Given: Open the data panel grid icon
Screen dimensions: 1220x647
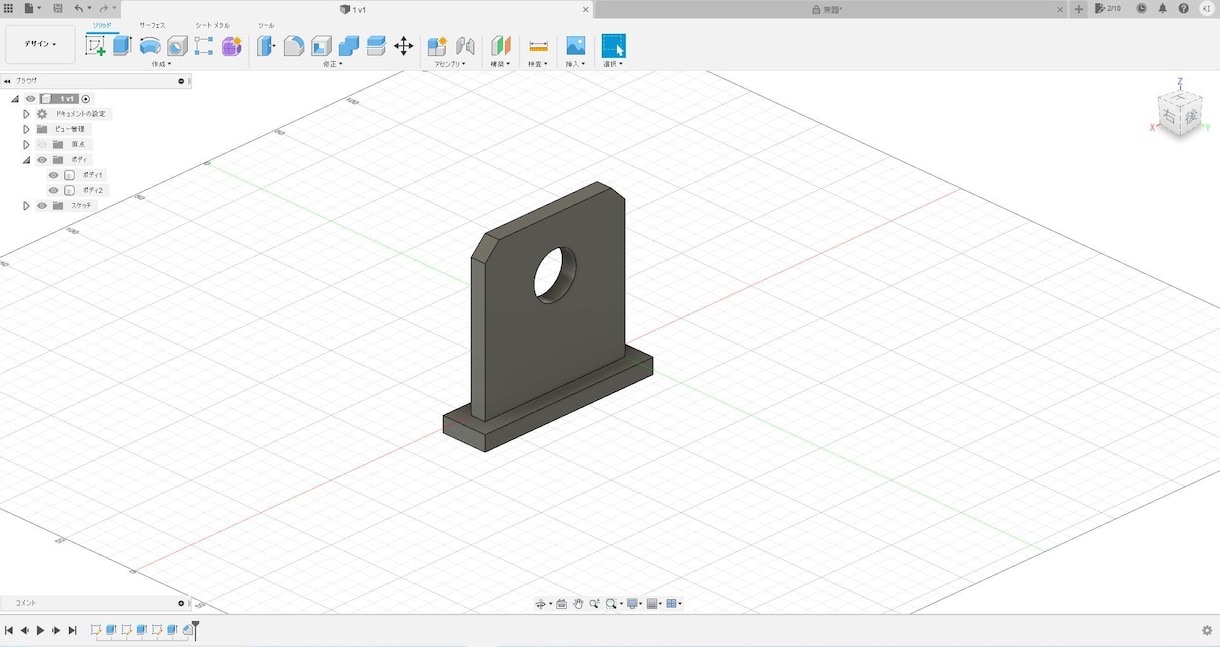Looking at the screenshot, I should click(x=8, y=8).
